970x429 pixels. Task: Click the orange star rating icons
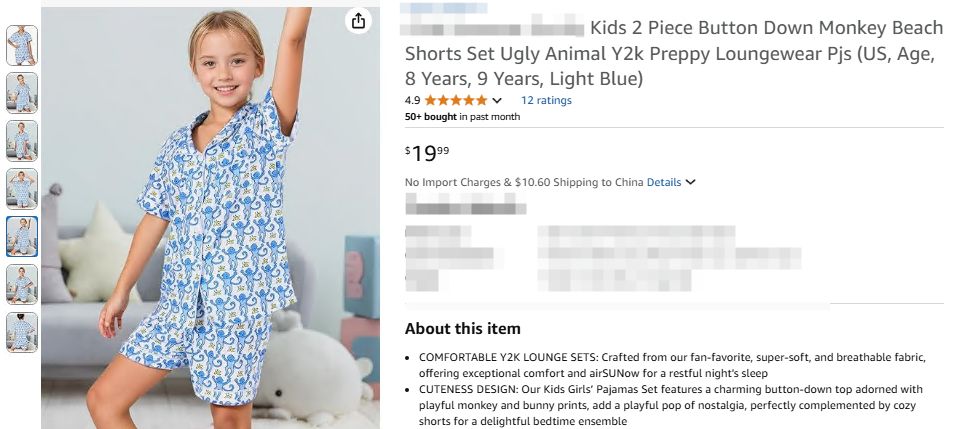456,100
